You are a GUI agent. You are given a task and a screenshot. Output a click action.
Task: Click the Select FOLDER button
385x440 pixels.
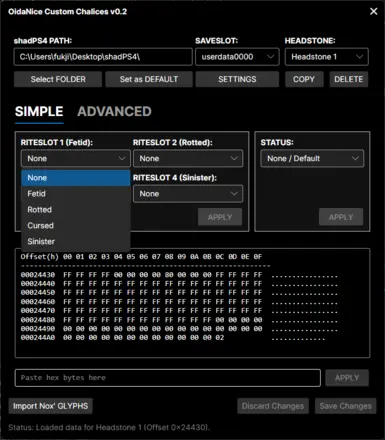pyautogui.click(x=58, y=79)
